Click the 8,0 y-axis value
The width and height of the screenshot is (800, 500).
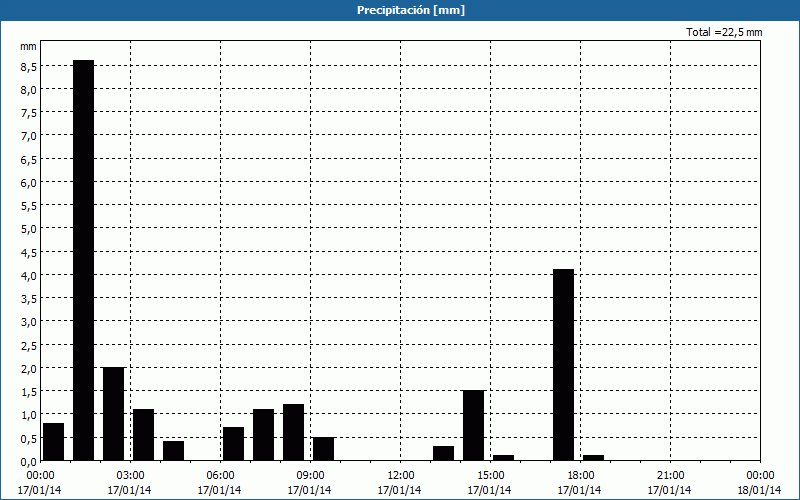pos(28,89)
